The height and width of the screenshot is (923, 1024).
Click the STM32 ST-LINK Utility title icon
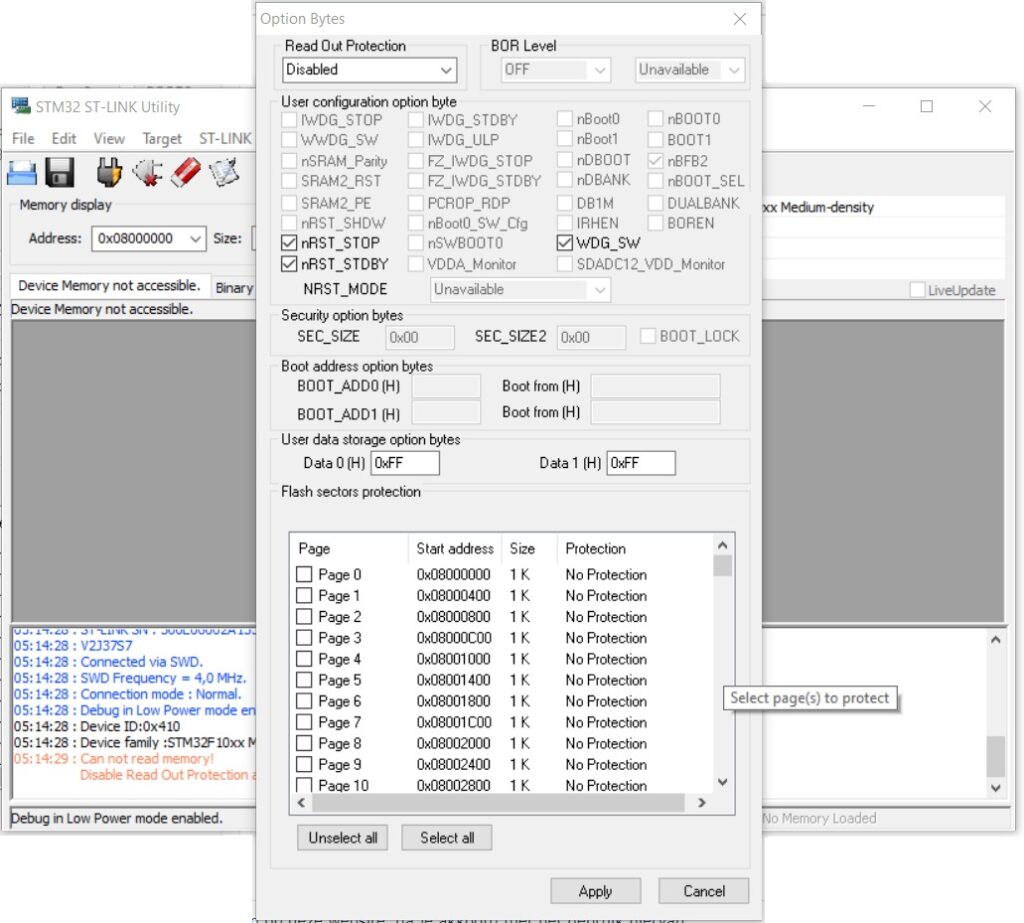point(21,106)
